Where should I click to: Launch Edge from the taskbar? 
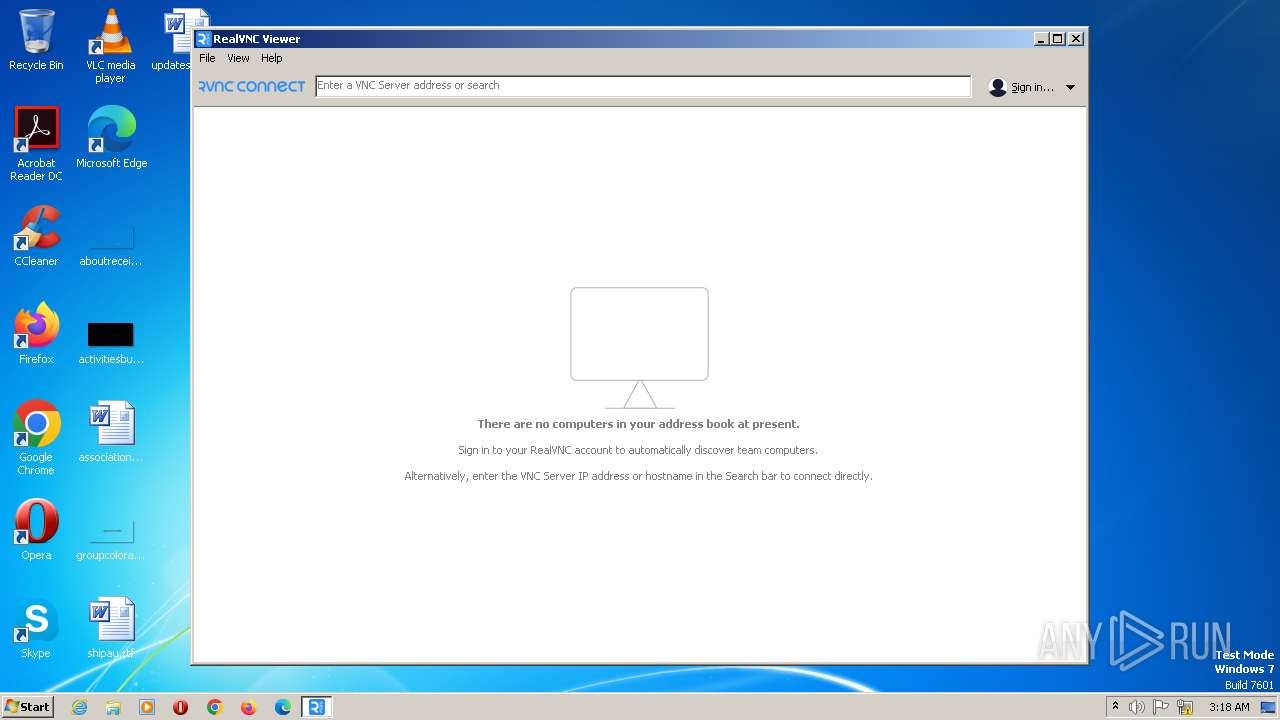[x=283, y=707]
